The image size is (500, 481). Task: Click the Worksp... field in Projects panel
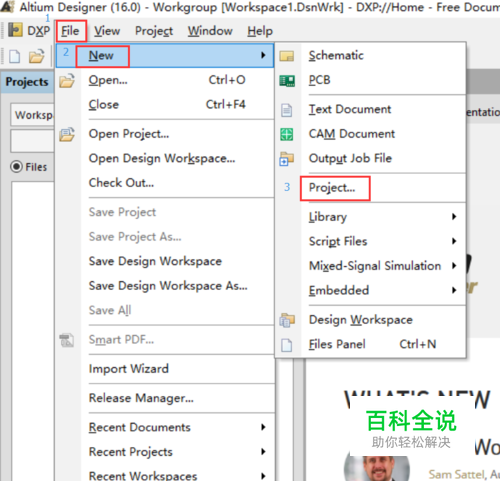click(x=32, y=115)
